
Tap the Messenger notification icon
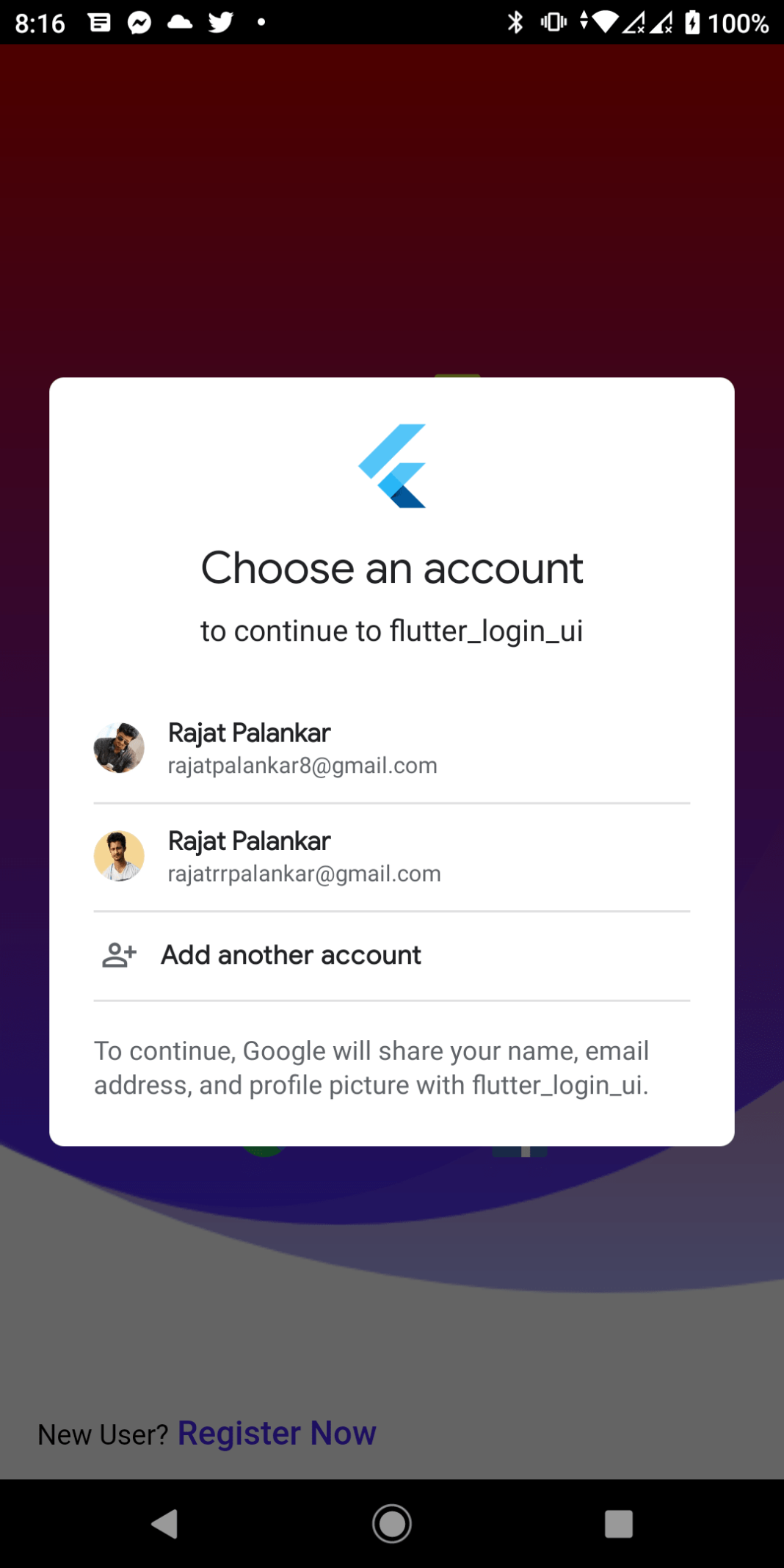point(139,23)
